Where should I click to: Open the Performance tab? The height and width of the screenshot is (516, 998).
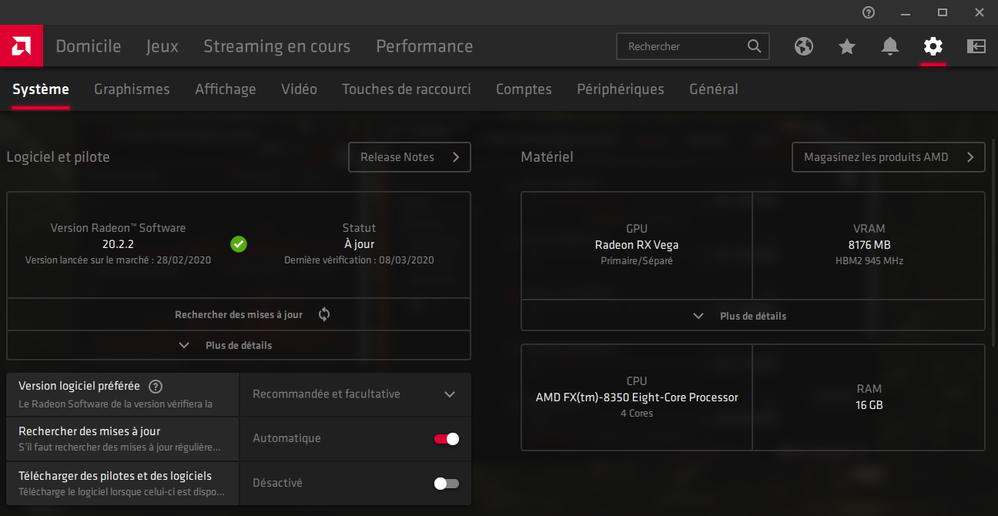pos(425,46)
